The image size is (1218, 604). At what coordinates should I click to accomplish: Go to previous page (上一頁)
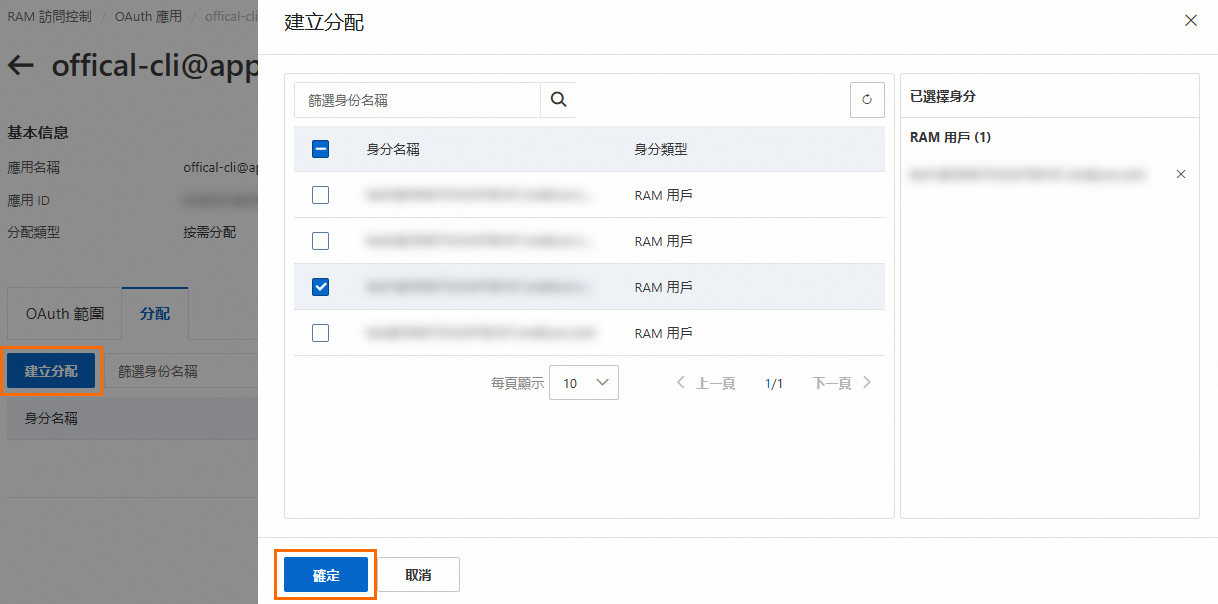click(x=706, y=383)
